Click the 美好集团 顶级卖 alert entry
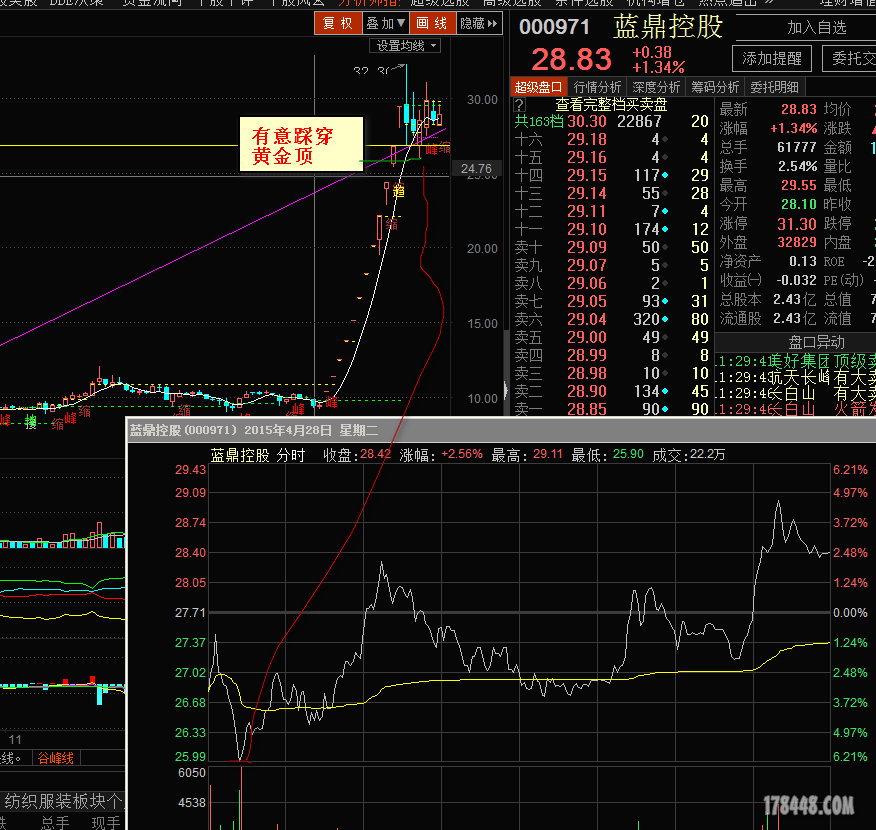Screen dimensions: 876x830 click(x=796, y=361)
